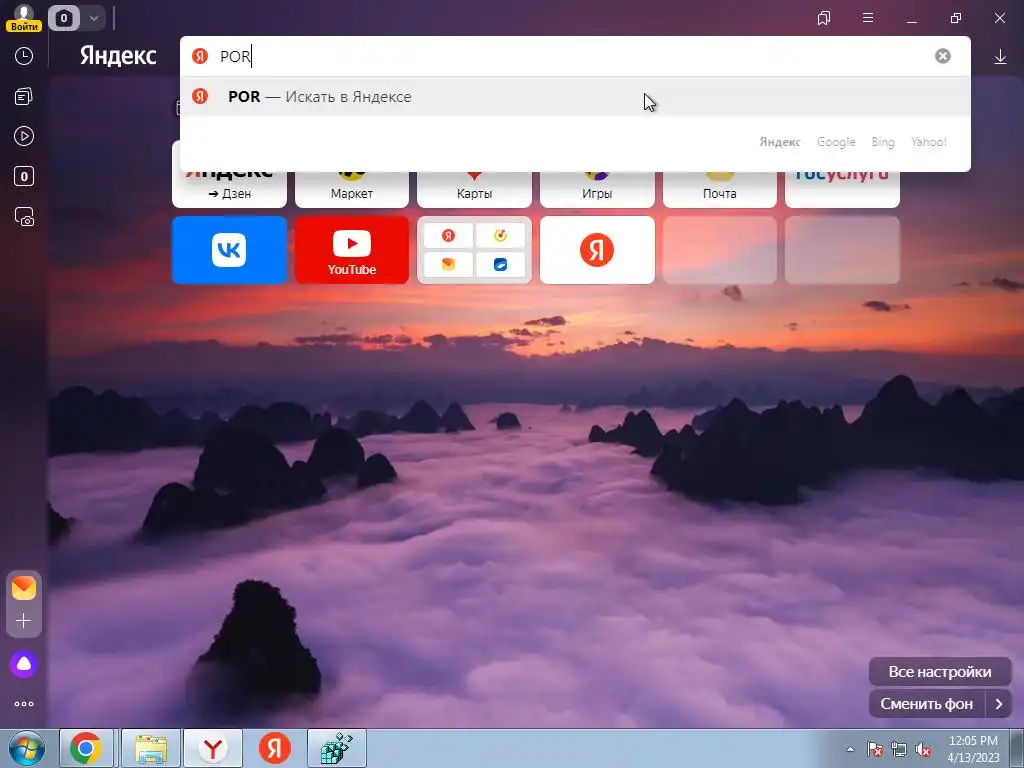1024x768 pixels.
Task: Click the Action Center flag tray icon
Action: click(874, 749)
